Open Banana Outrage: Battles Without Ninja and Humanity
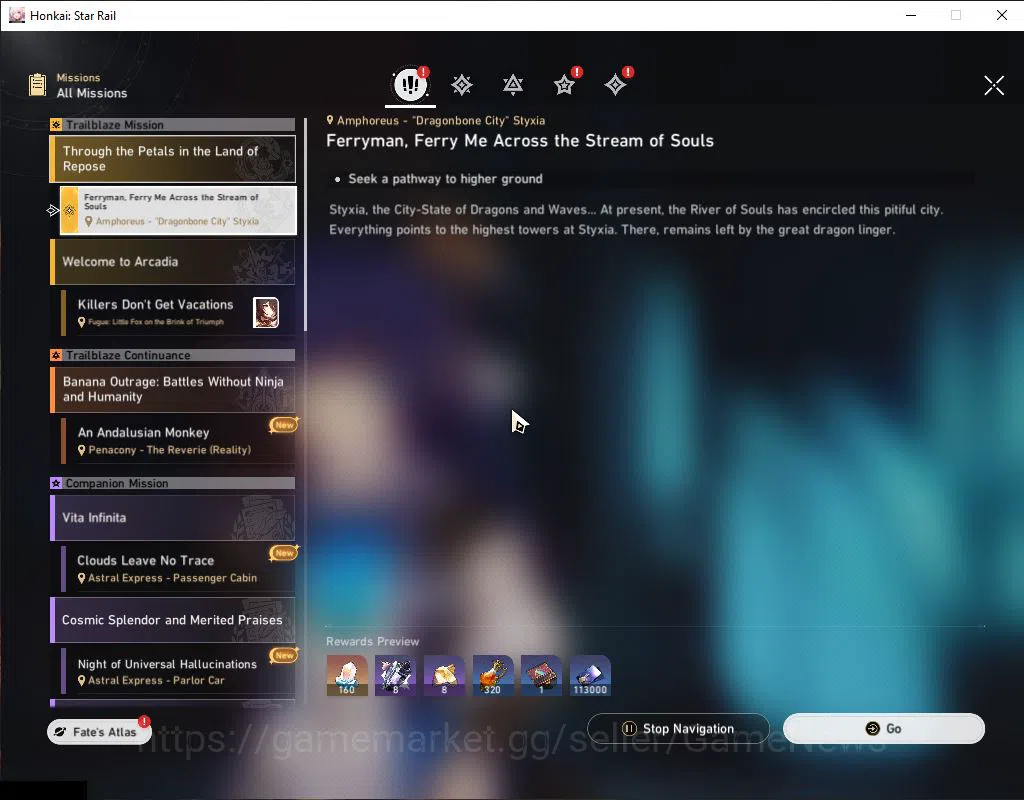This screenshot has height=800, width=1024. point(173,389)
